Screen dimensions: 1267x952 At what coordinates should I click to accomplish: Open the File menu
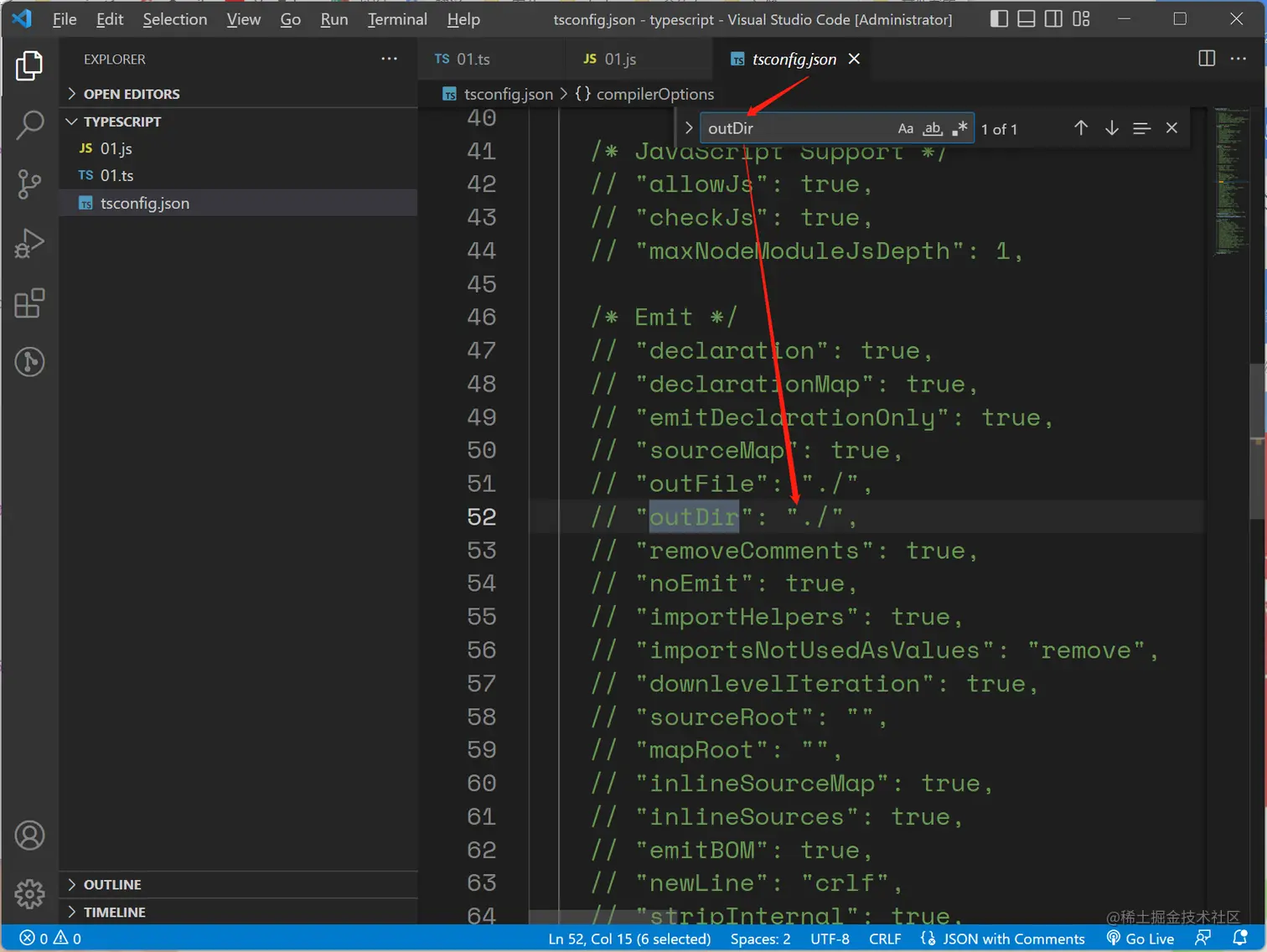[x=65, y=18]
